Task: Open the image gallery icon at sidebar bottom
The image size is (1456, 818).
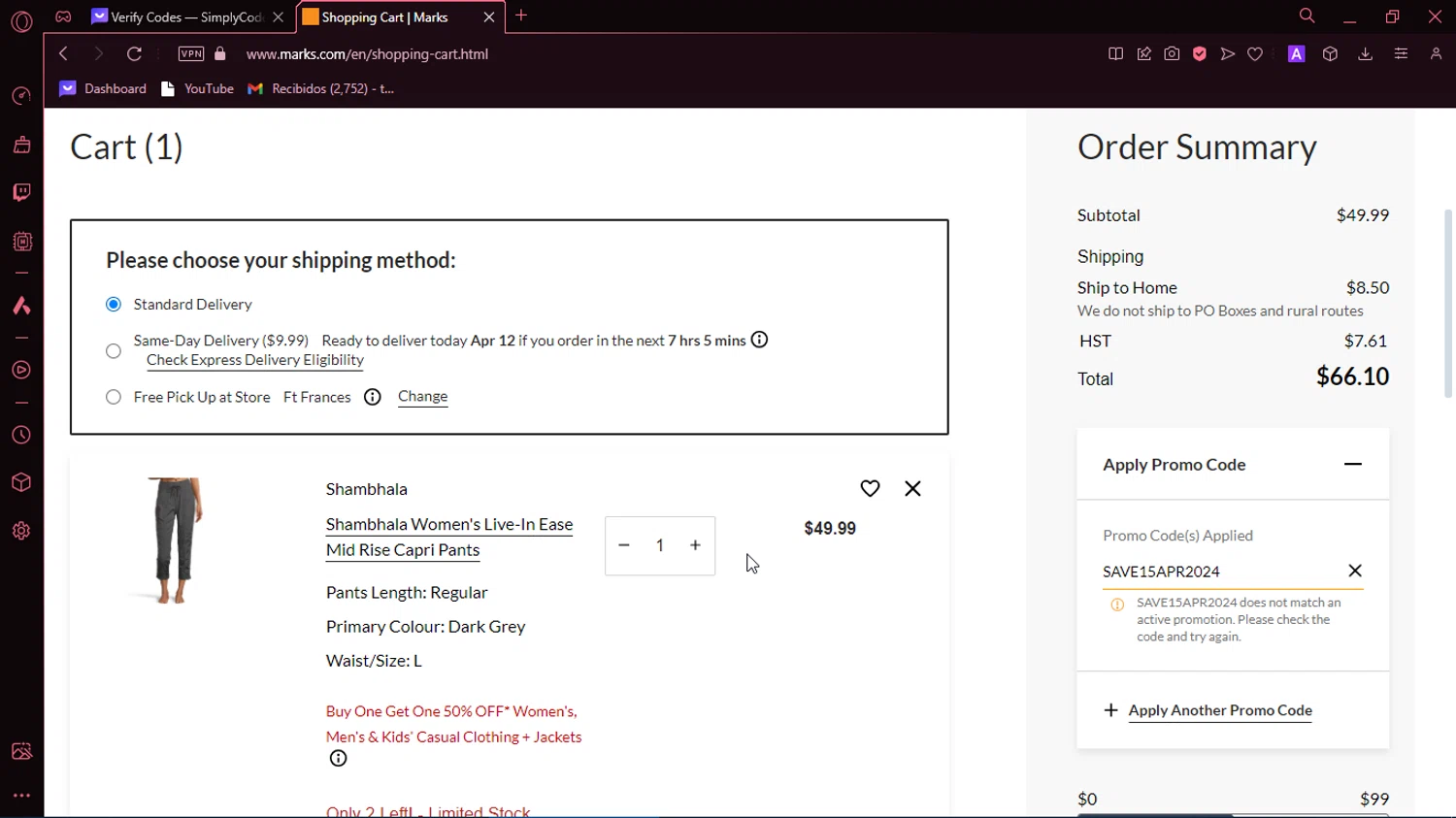Action: click(21, 751)
